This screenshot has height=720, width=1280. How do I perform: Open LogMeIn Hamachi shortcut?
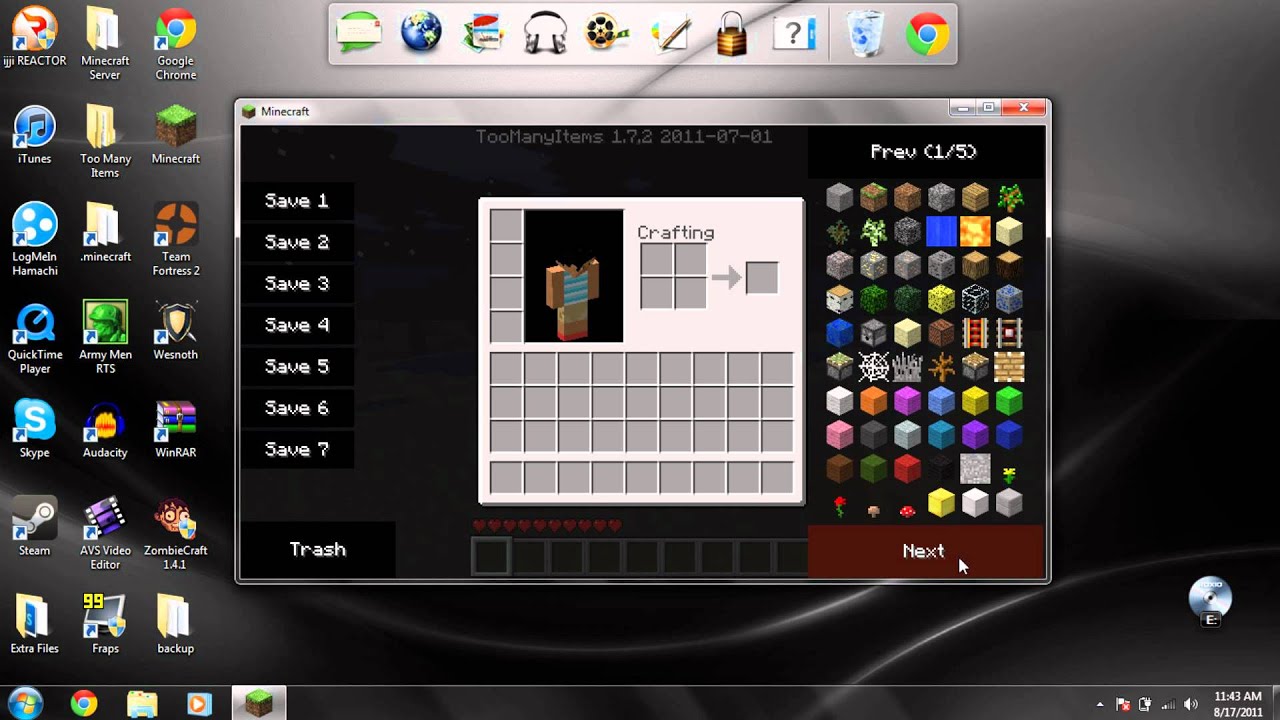34,240
